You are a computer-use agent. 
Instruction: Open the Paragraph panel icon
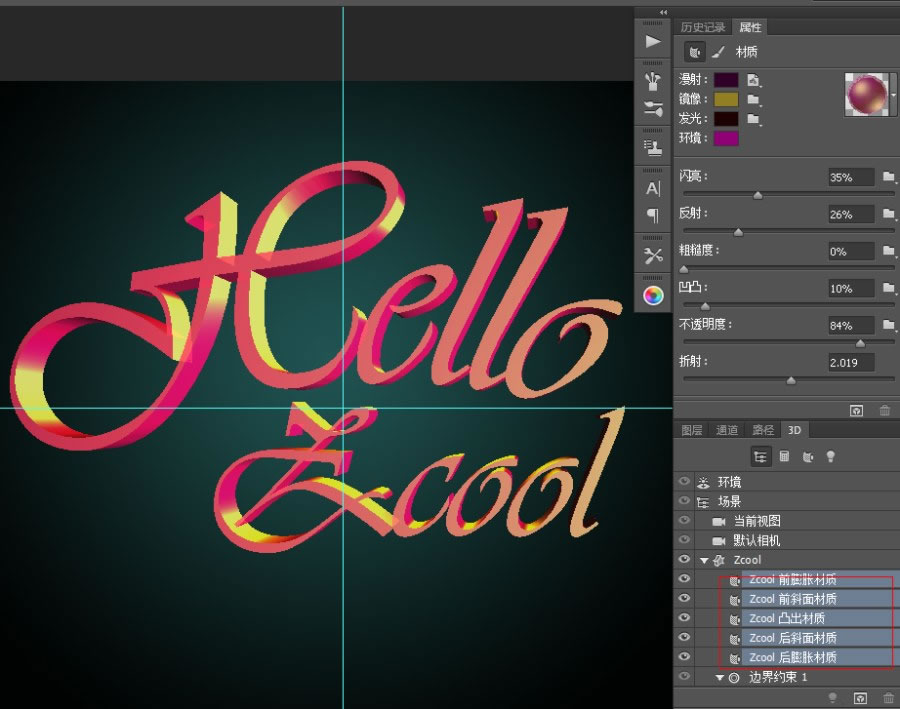655,214
